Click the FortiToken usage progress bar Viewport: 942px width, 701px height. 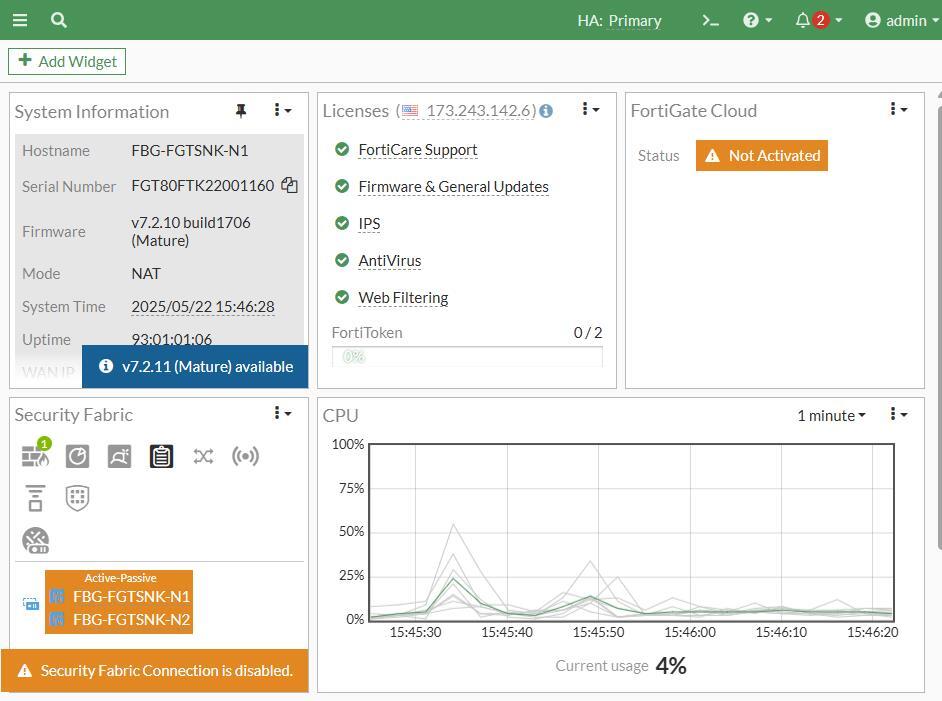tap(467, 356)
